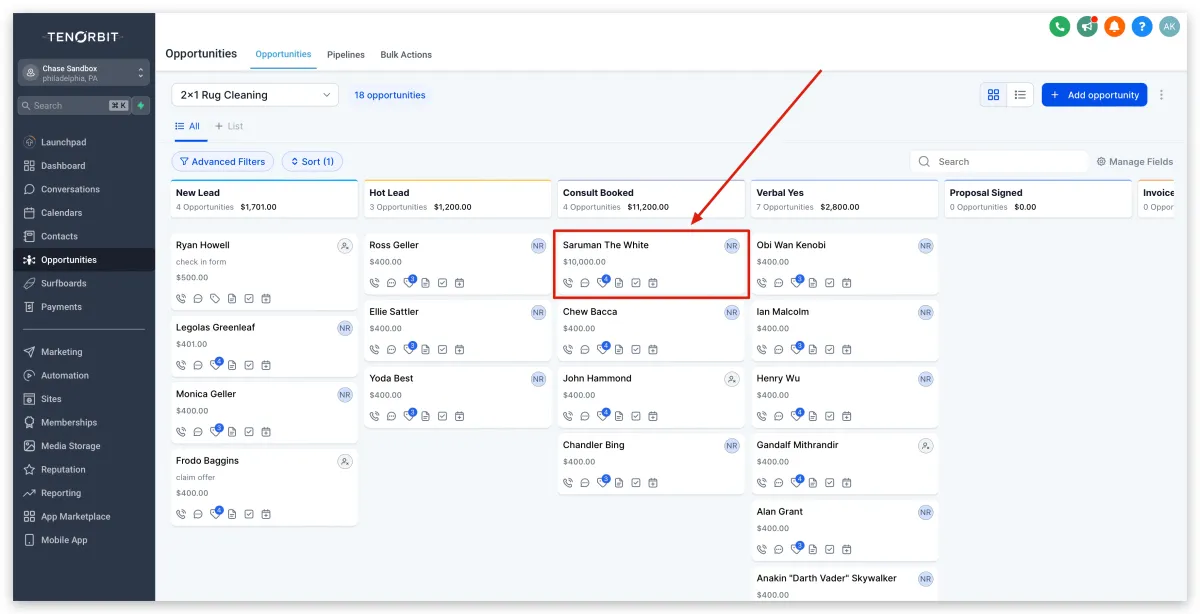Open the Sort (1) dropdown

(x=312, y=161)
